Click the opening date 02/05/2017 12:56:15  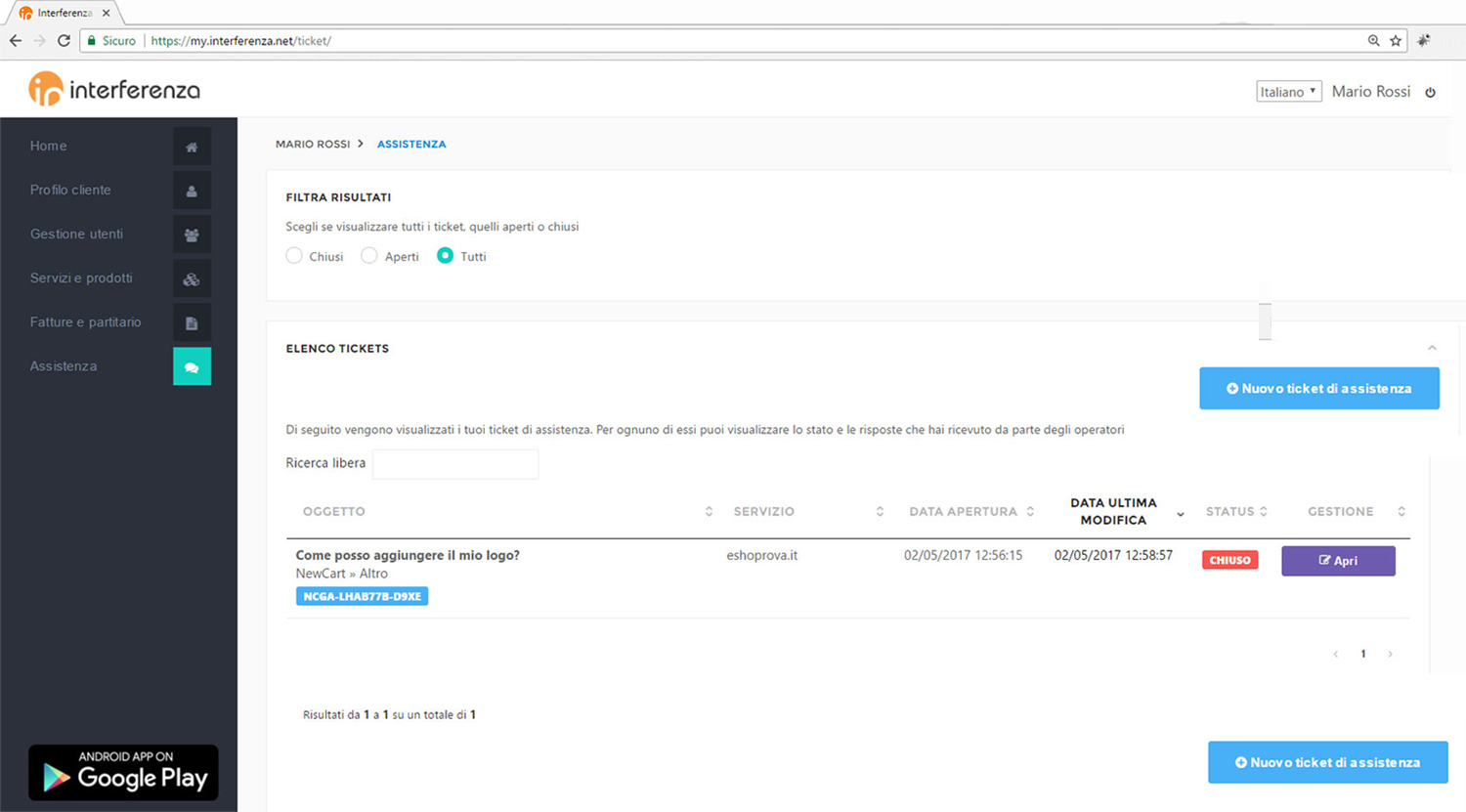[963, 555]
